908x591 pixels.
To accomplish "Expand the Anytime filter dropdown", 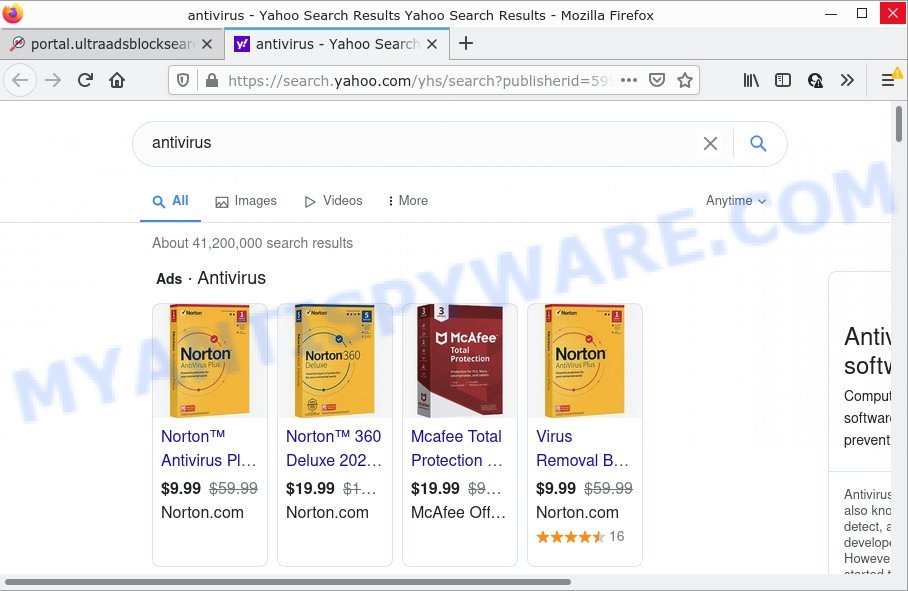I will point(736,201).
